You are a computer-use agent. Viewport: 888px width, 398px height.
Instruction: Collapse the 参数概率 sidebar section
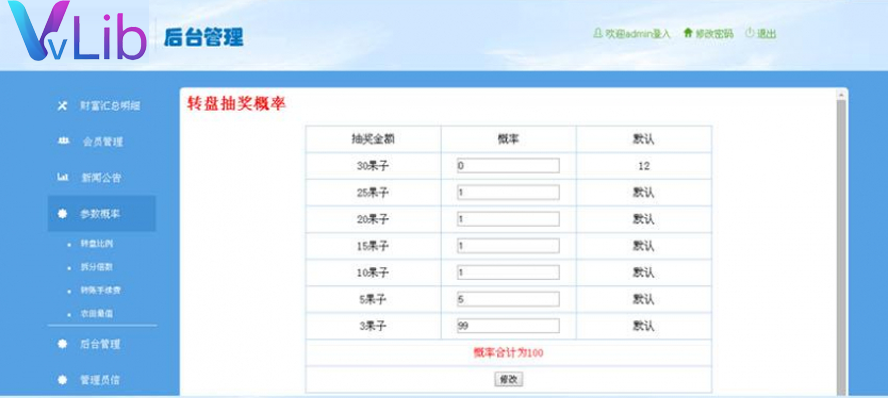tap(101, 213)
